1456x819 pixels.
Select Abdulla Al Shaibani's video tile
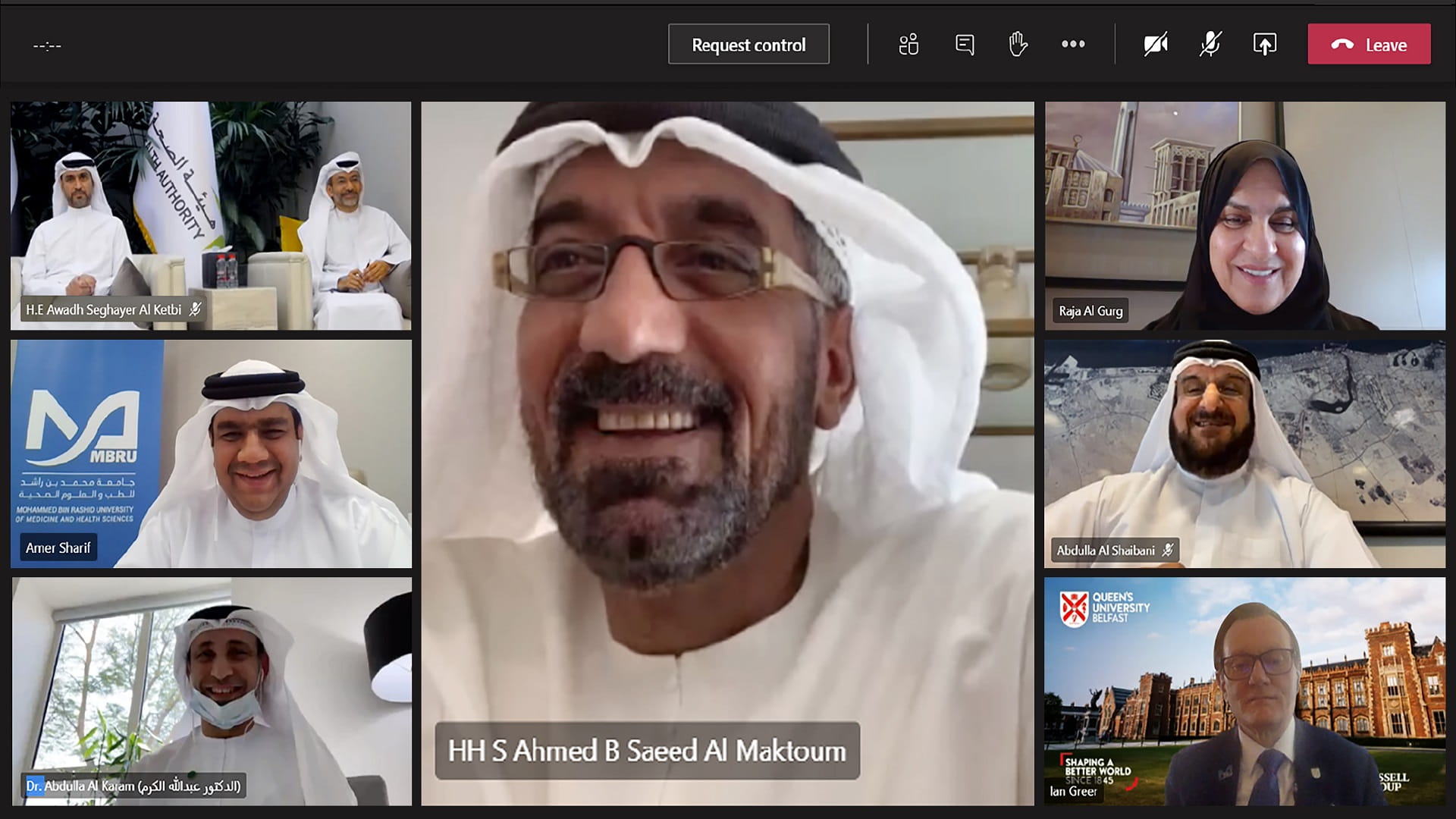[x=1244, y=453]
